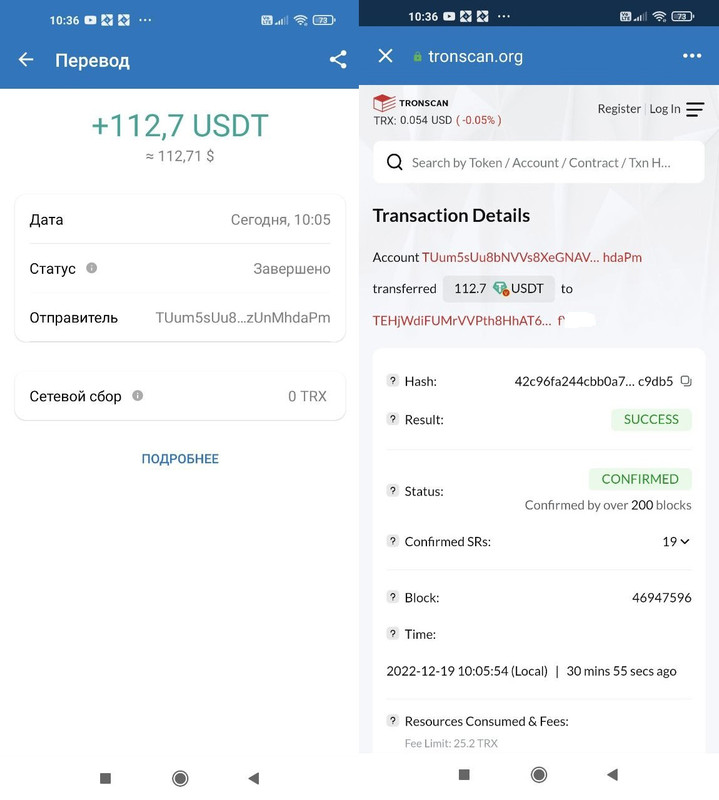Image resolution: width=719 pixels, height=800 pixels.
Task: Tap the info icon beside Сетевой сбор
Action: (x=138, y=395)
